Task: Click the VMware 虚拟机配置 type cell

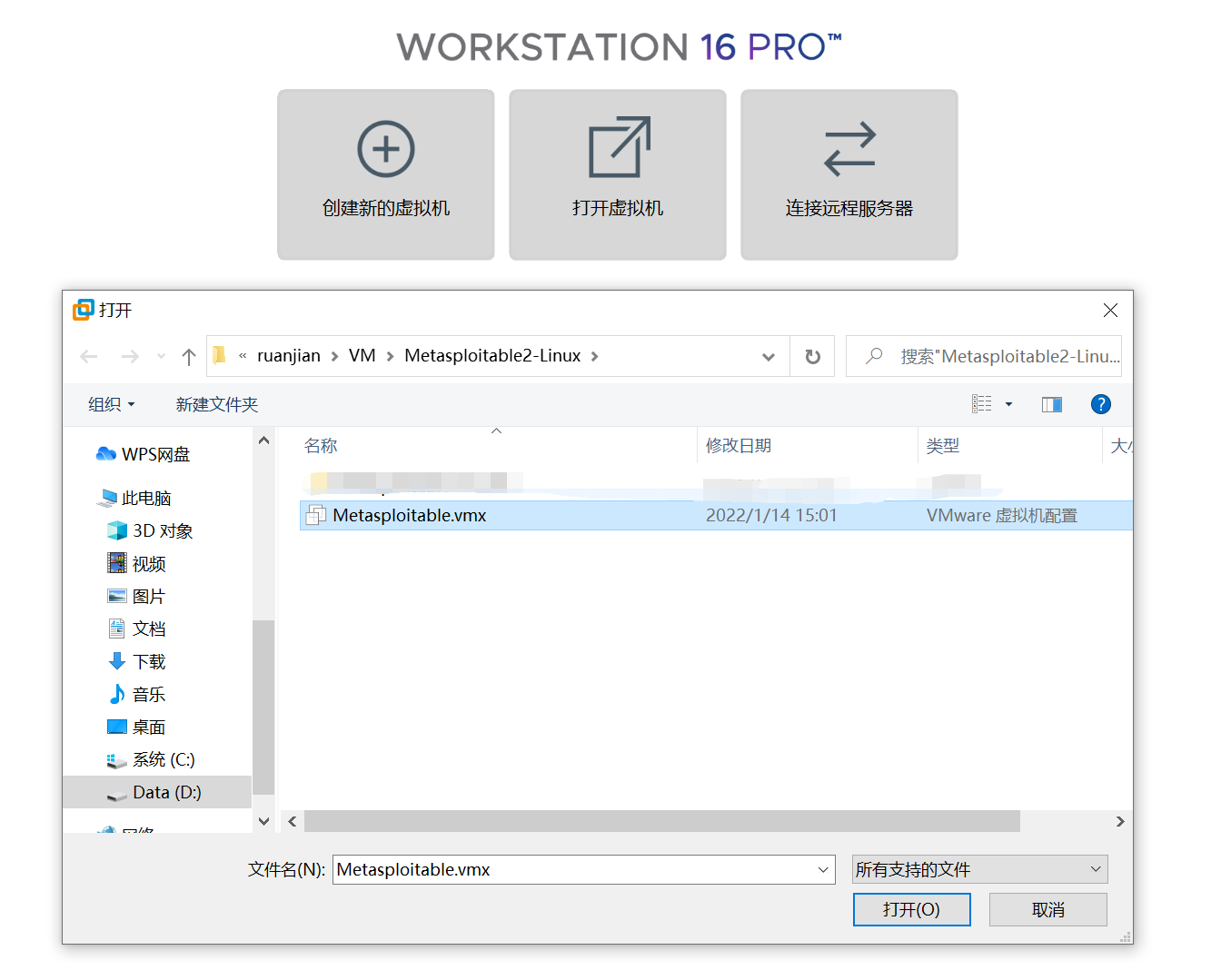Action: point(1001,515)
